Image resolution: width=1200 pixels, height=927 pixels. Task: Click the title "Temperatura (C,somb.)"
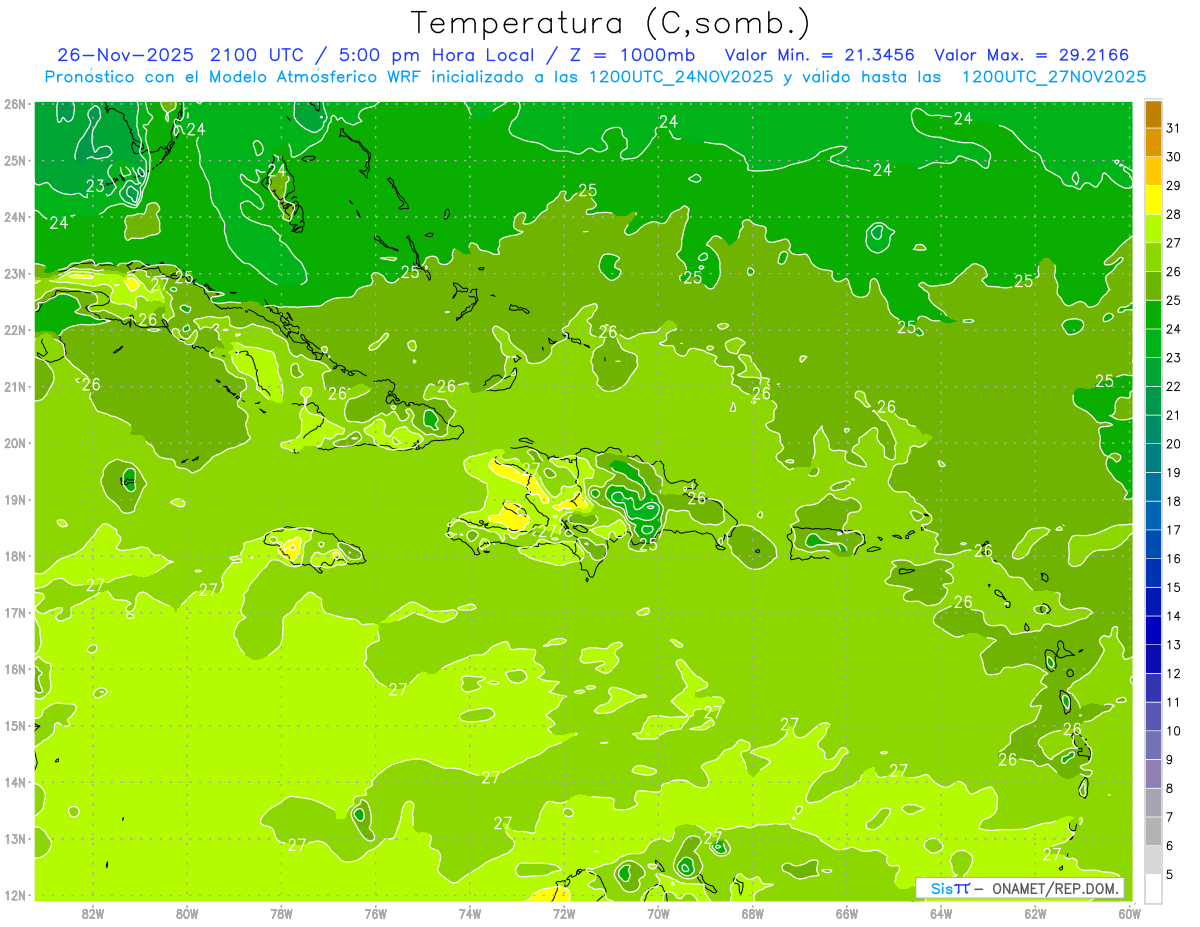[611, 23]
